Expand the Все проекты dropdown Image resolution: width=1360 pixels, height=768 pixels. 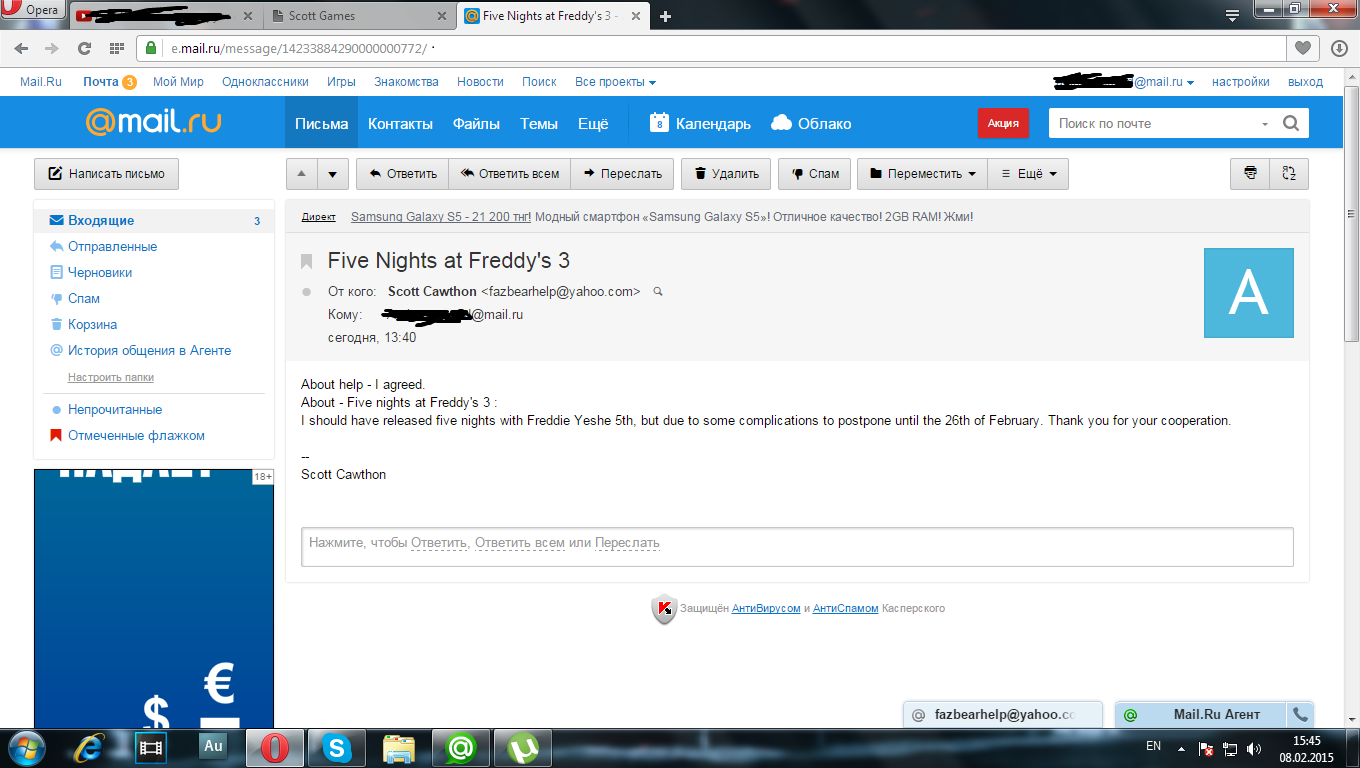(615, 82)
